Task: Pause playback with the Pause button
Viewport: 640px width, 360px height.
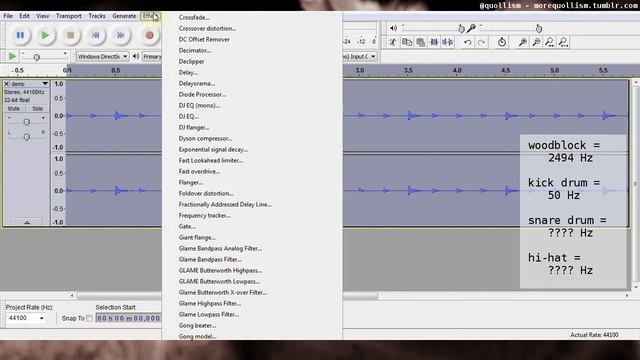Action: click(20, 36)
